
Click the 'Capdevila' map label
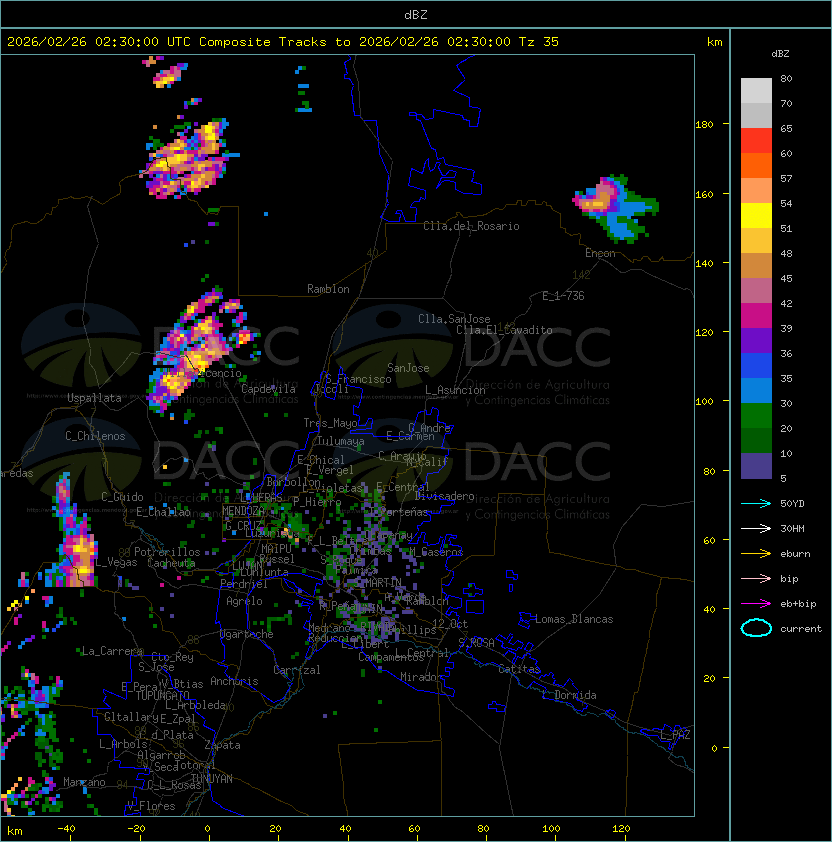(268, 389)
